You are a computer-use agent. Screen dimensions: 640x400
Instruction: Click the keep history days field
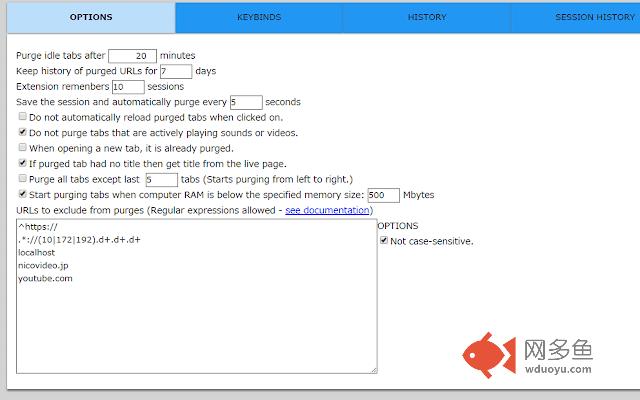176,71
